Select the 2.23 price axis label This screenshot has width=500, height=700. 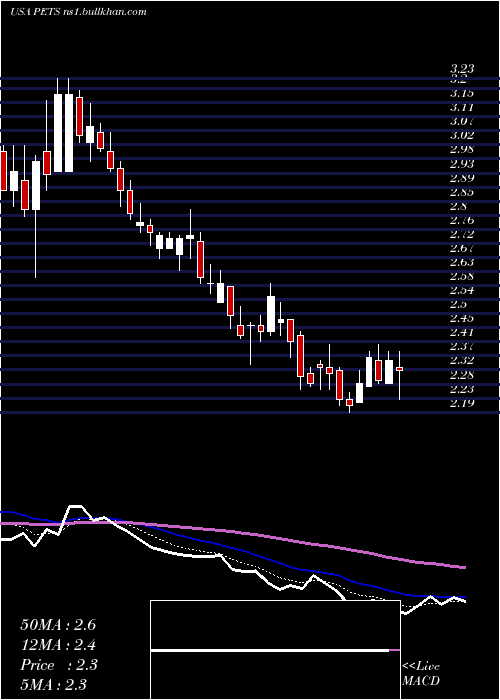(462, 389)
